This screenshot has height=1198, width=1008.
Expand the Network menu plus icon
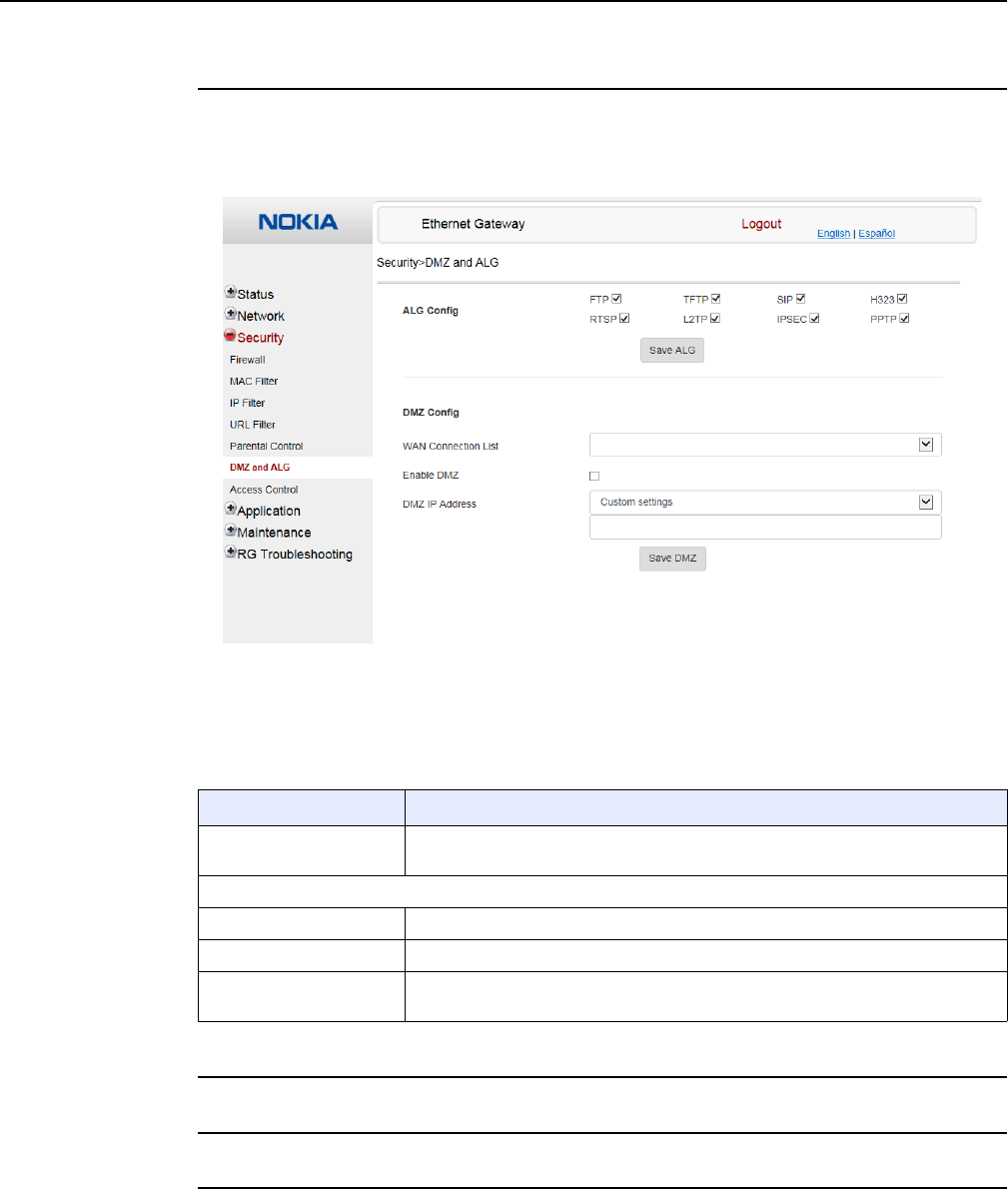point(231,314)
